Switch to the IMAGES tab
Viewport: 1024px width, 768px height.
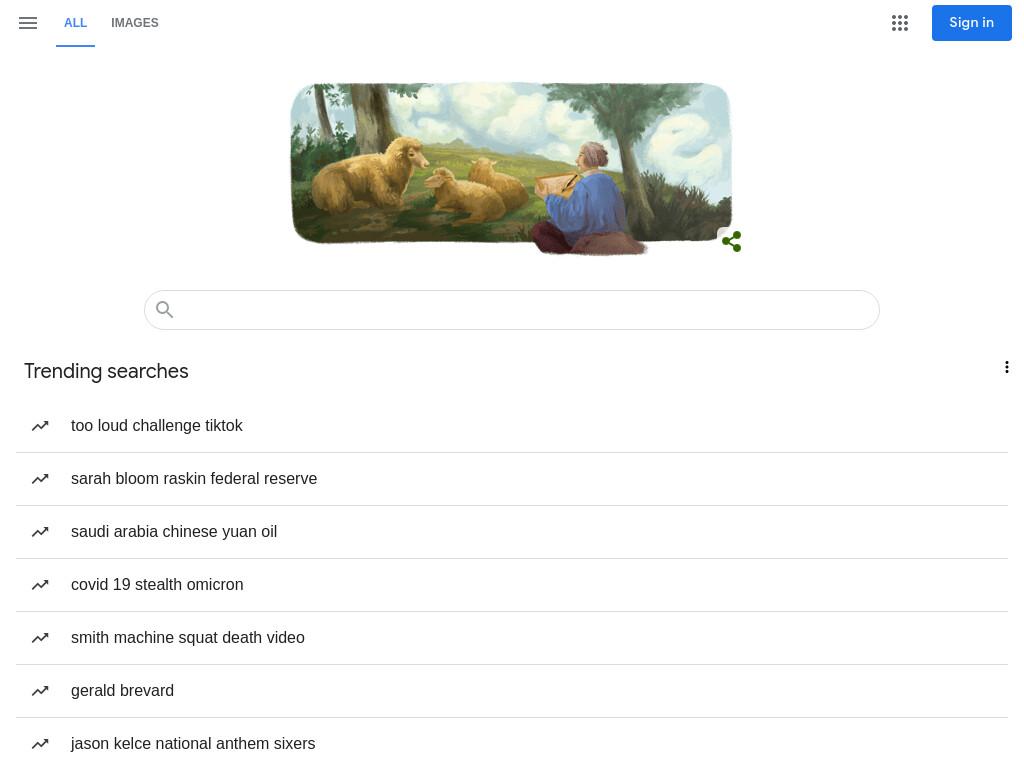click(135, 23)
